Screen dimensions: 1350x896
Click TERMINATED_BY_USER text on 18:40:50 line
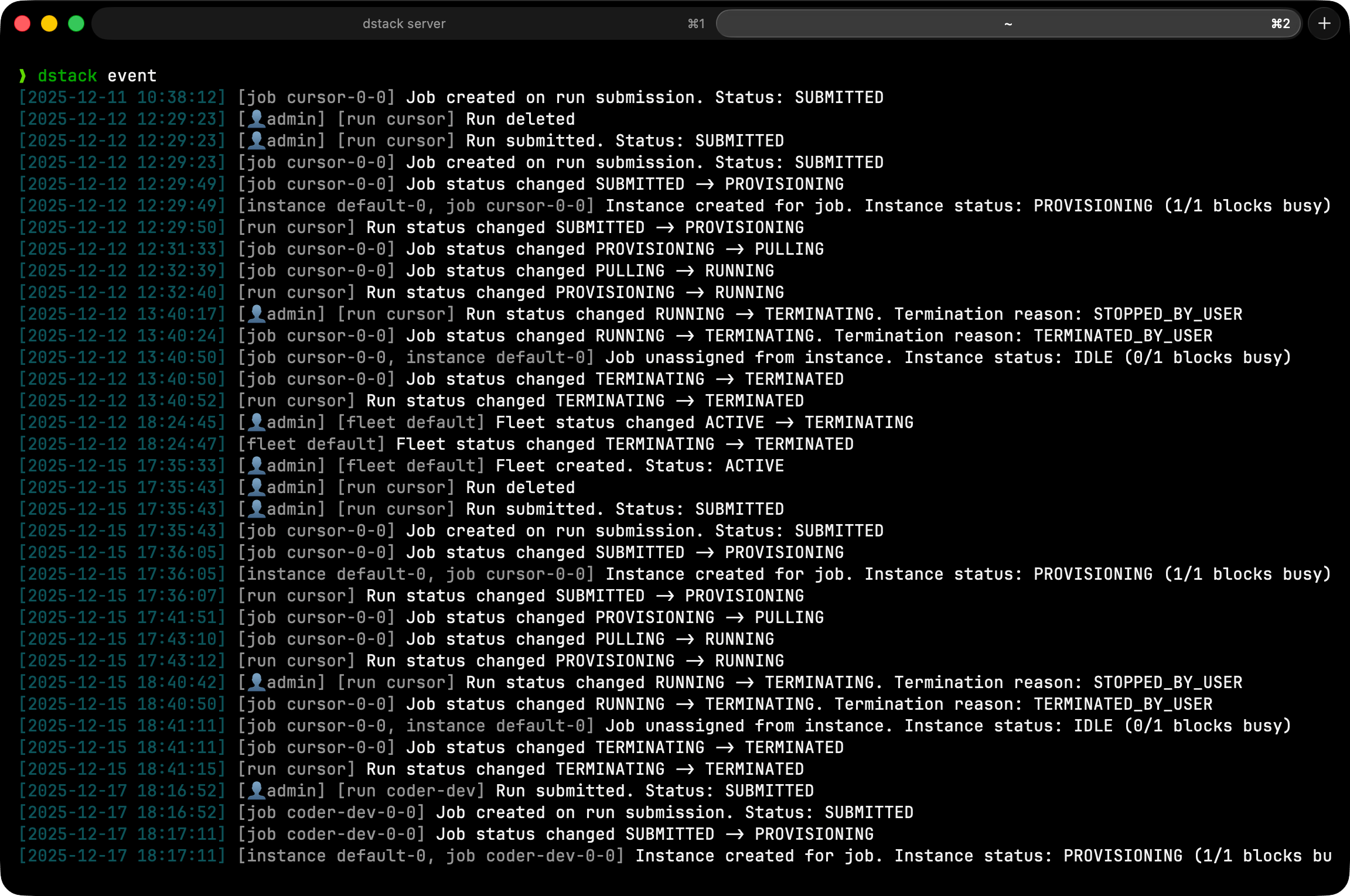(x=1123, y=704)
